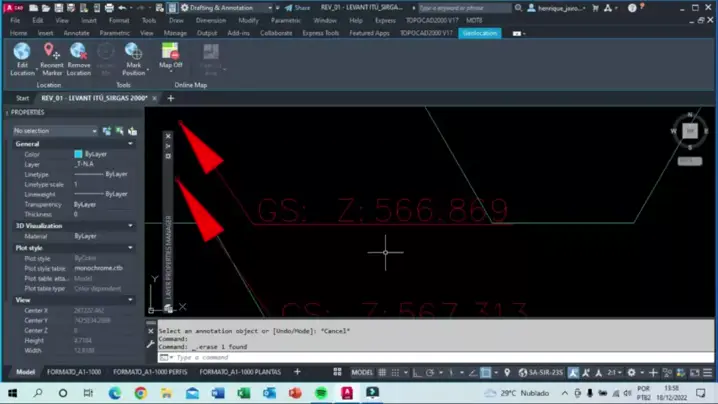Launch the AutoCAD icon in the taskbar
Viewport: 718px width, 404px height.
347,393
